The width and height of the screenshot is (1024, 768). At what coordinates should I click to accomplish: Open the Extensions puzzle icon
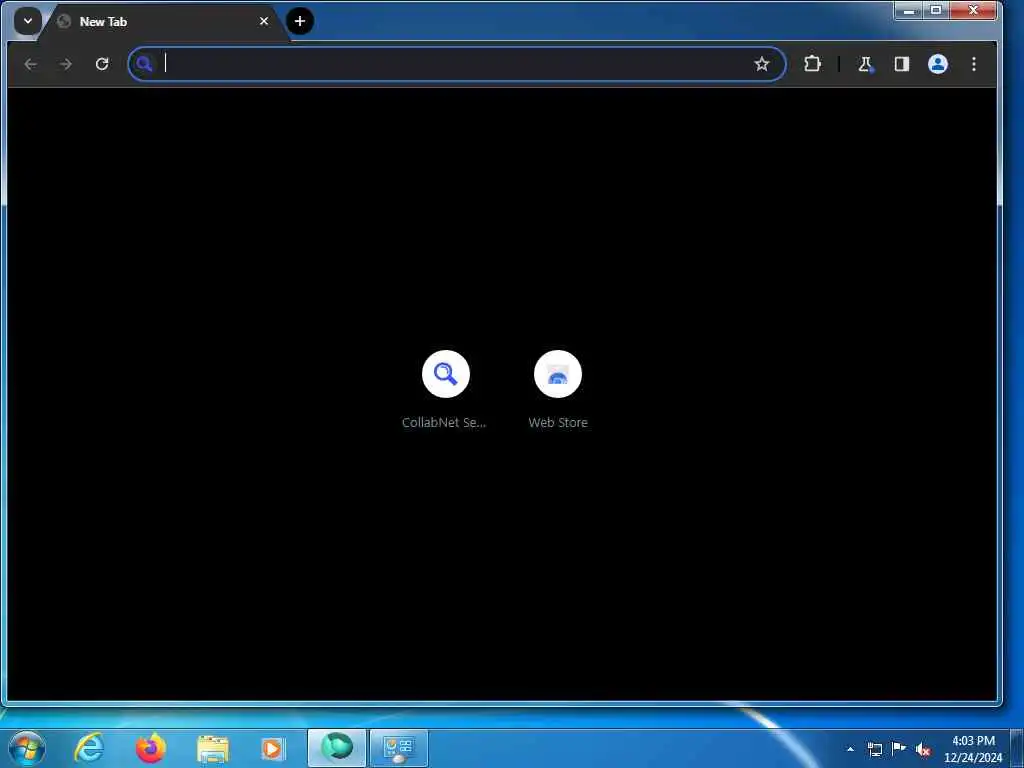click(812, 64)
